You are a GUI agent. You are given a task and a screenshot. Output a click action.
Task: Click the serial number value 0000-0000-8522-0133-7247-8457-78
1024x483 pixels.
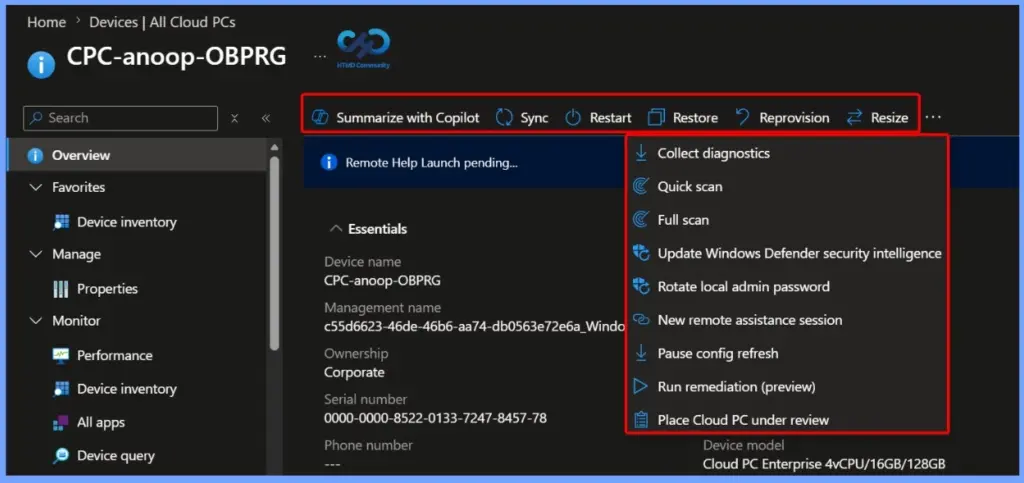[436, 418]
